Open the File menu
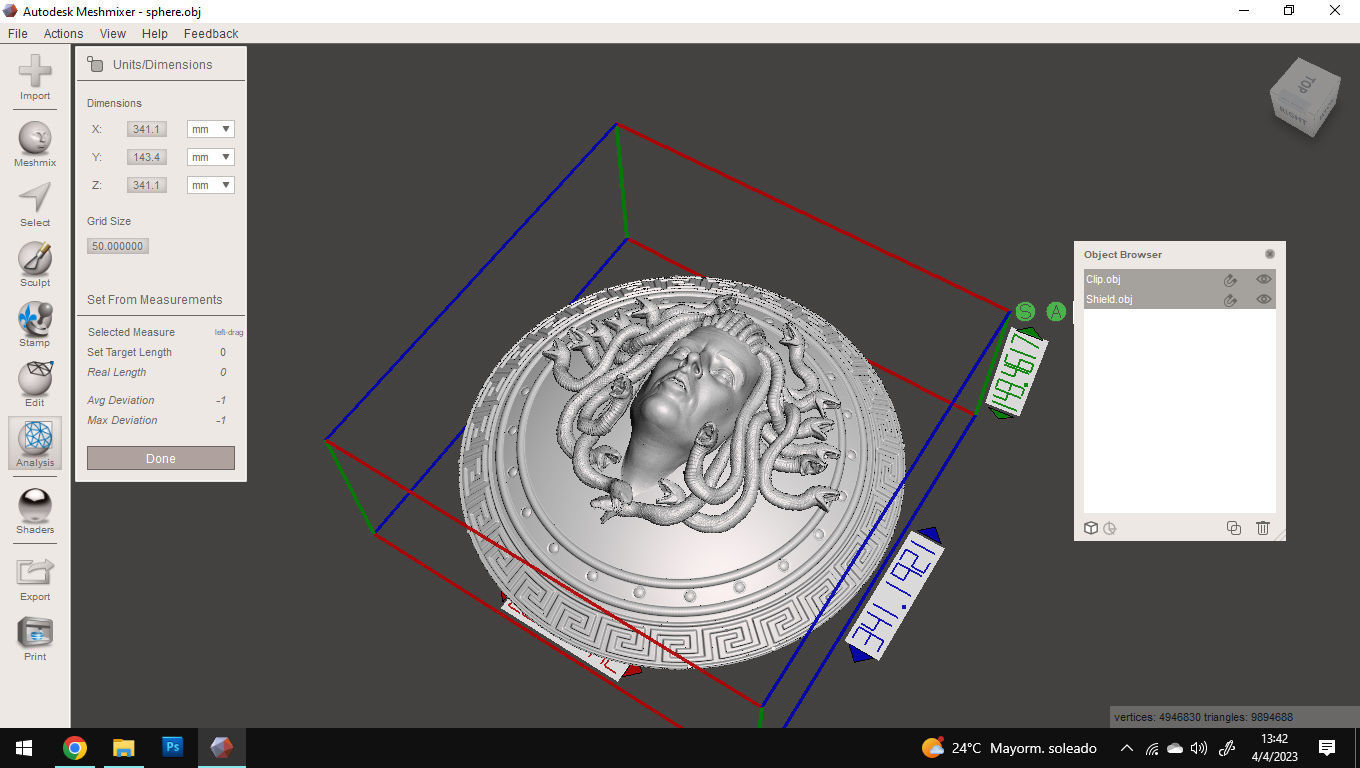1360x768 pixels. click(17, 33)
